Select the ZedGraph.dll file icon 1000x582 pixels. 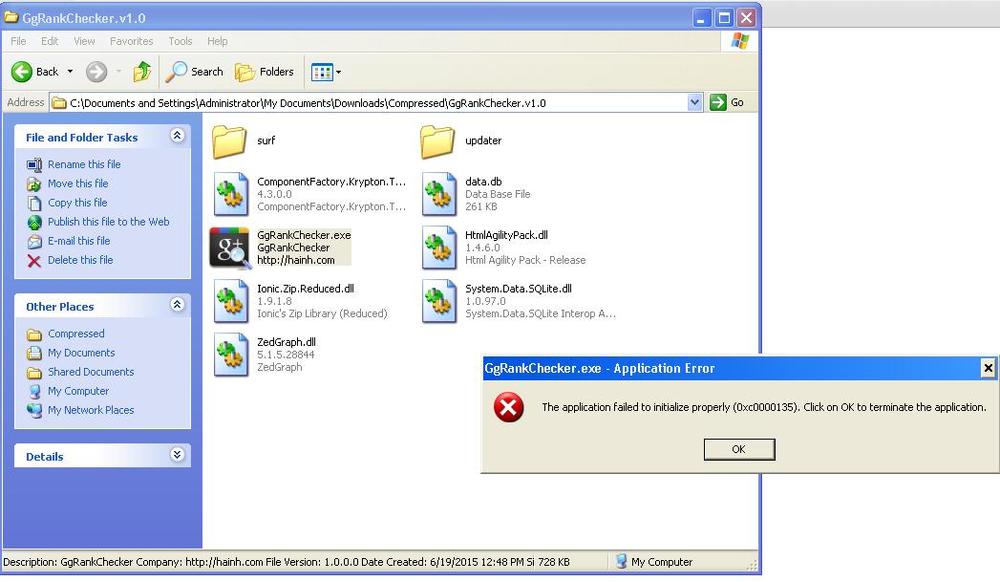[230, 354]
